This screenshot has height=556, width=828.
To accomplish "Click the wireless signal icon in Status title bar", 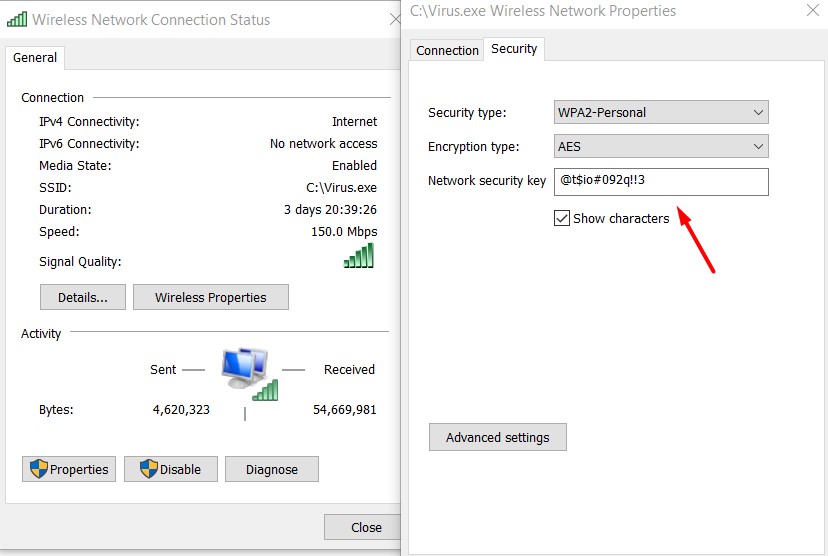I will tap(17, 20).
